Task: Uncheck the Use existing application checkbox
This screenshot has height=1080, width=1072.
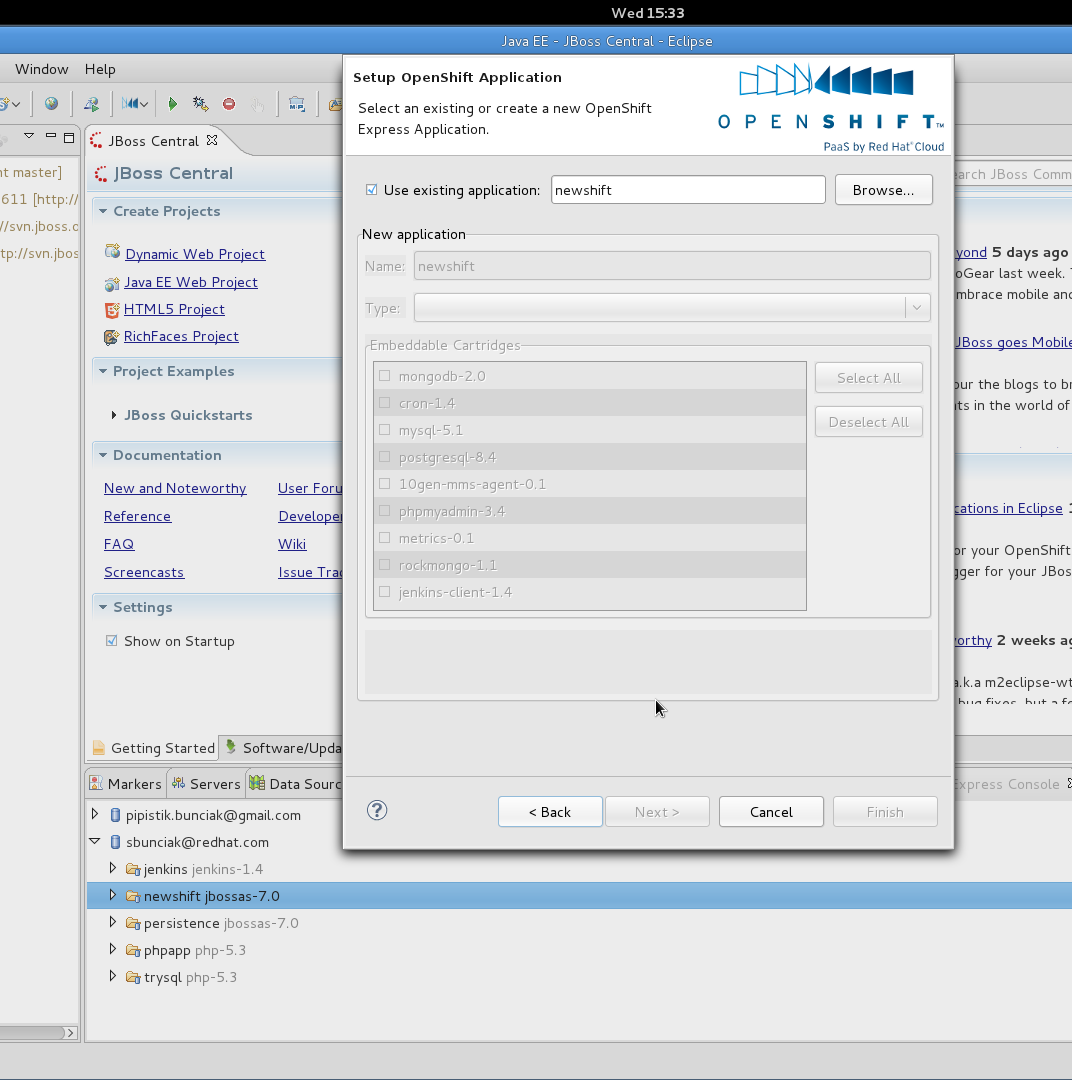Action: [x=372, y=190]
